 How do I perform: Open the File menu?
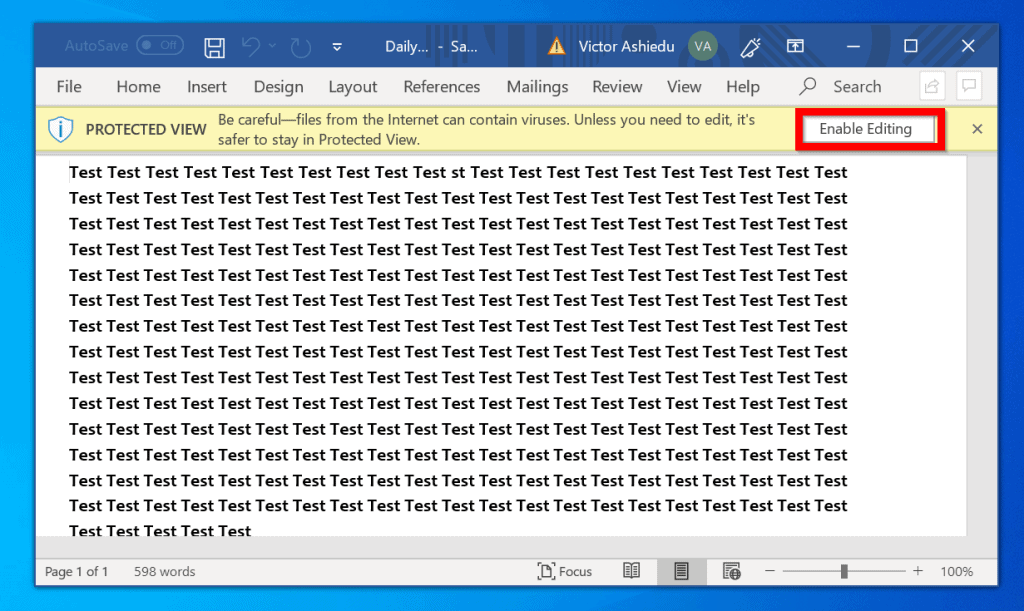click(69, 87)
